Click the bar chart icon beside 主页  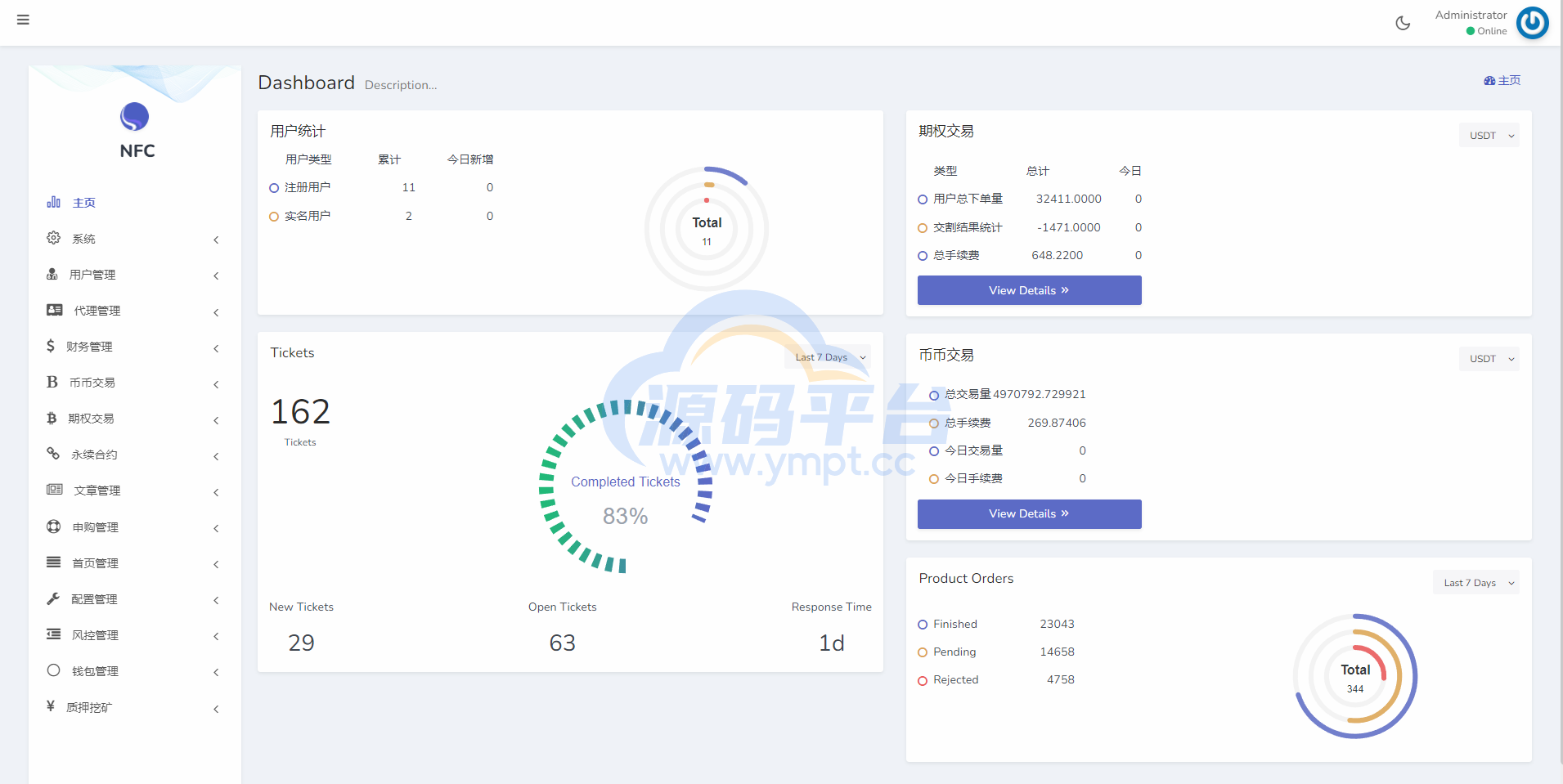click(x=54, y=202)
